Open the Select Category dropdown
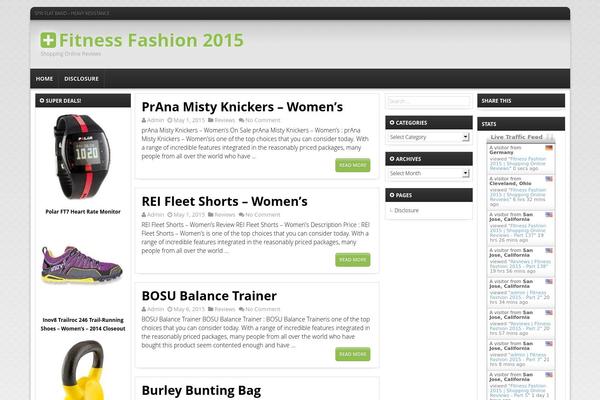 (x=429, y=137)
